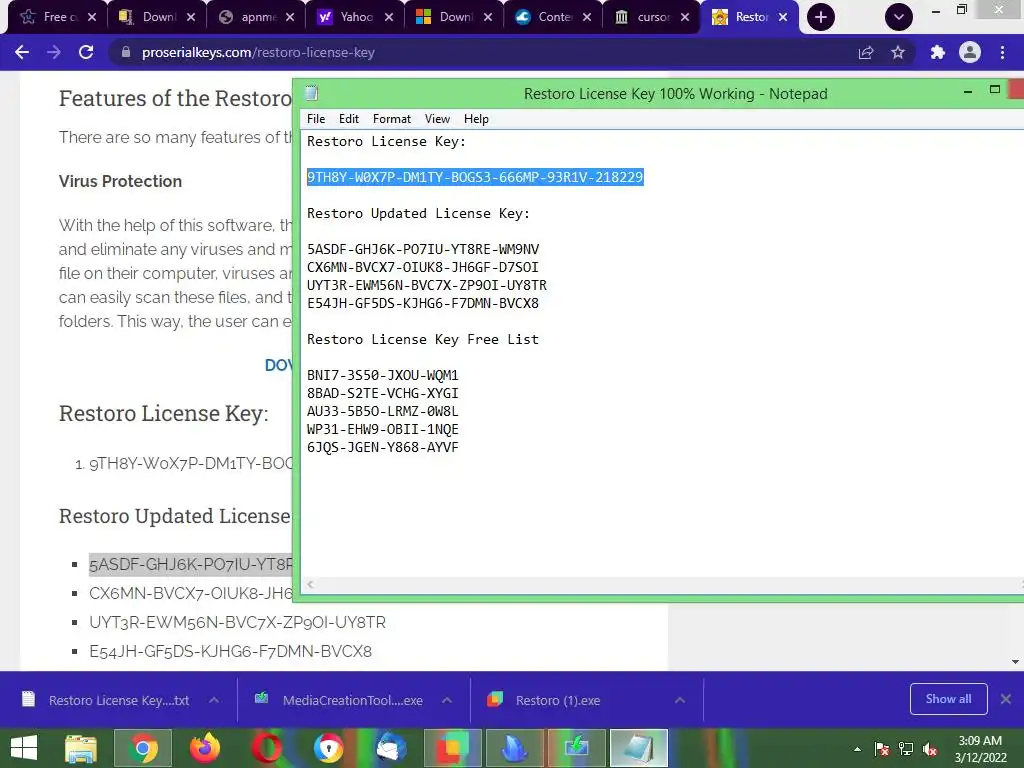This screenshot has width=1024, height=768.
Task: Click the Notepad title bar icon
Action: [312, 93]
